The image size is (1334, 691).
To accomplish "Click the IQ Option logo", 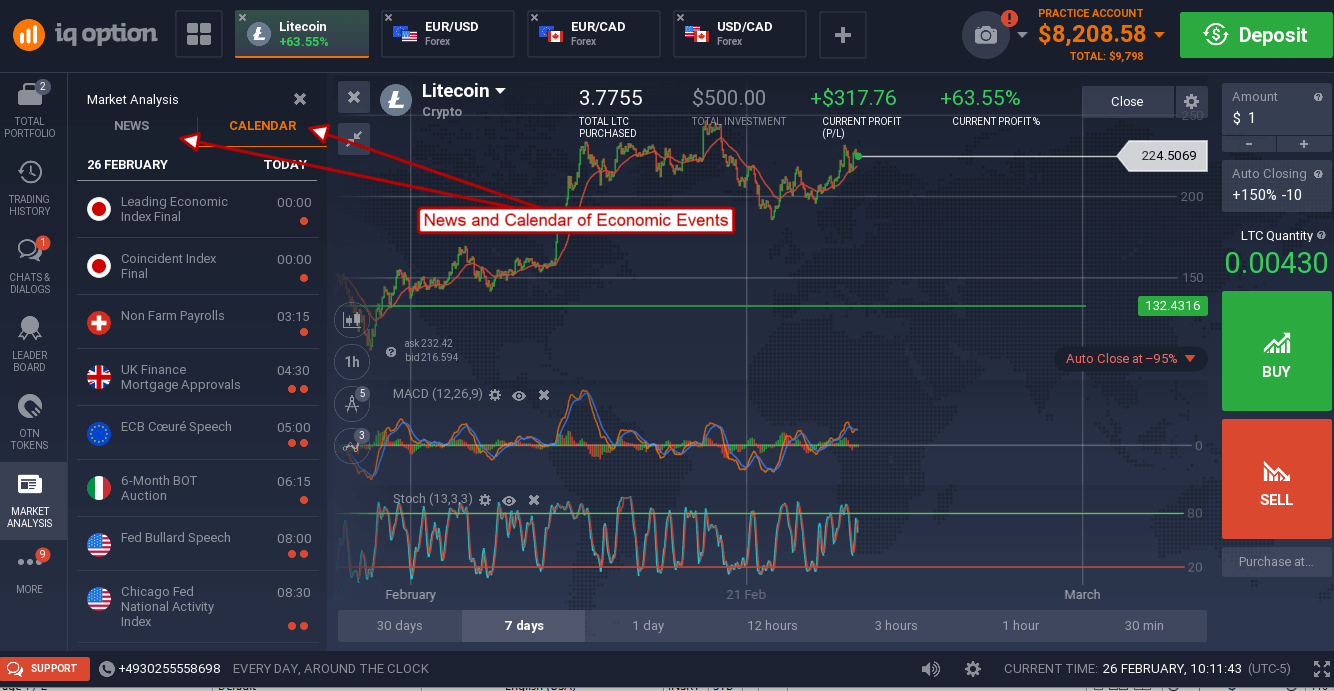I will click(x=86, y=35).
